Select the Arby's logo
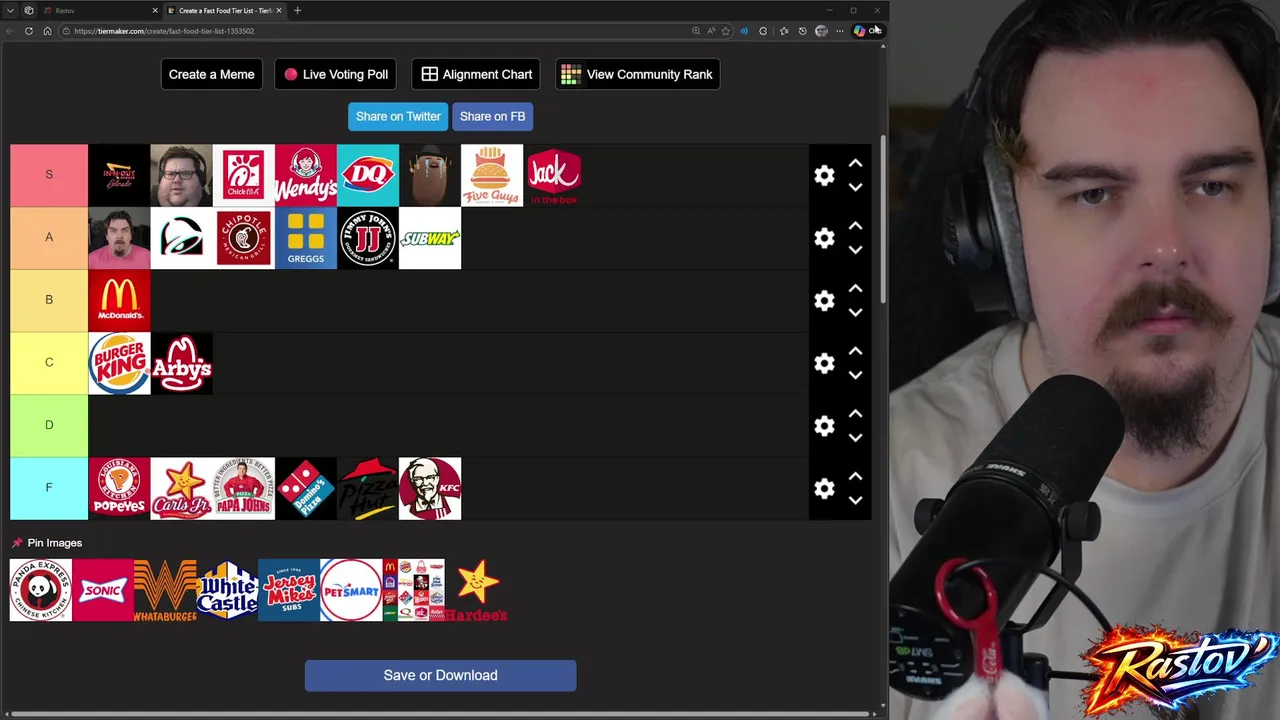Image resolution: width=1280 pixels, height=720 pixels. pyautogui.click(x=182, y=363)
